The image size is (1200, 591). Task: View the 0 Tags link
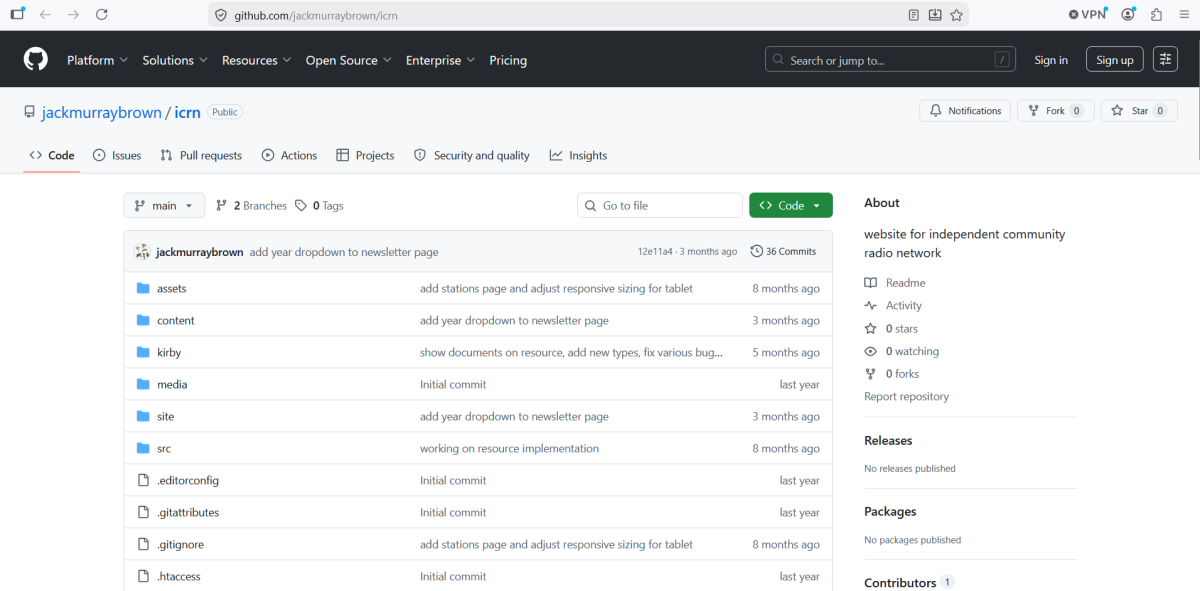(319, 206)
